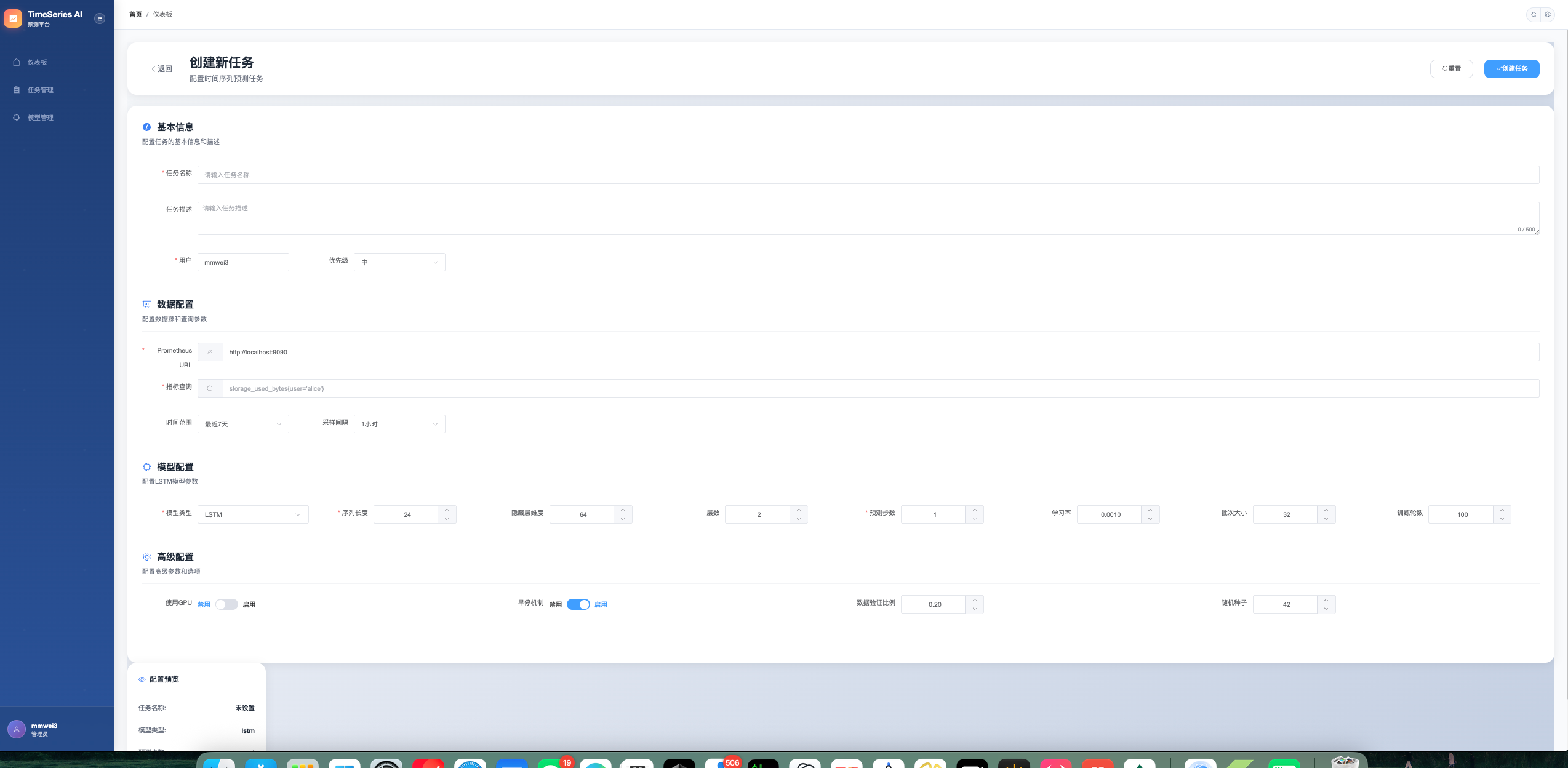Click the 用户 field containing mmwei3
Image resolution: width=1568 pixels, height=768 pixels.
pos(243,262)
